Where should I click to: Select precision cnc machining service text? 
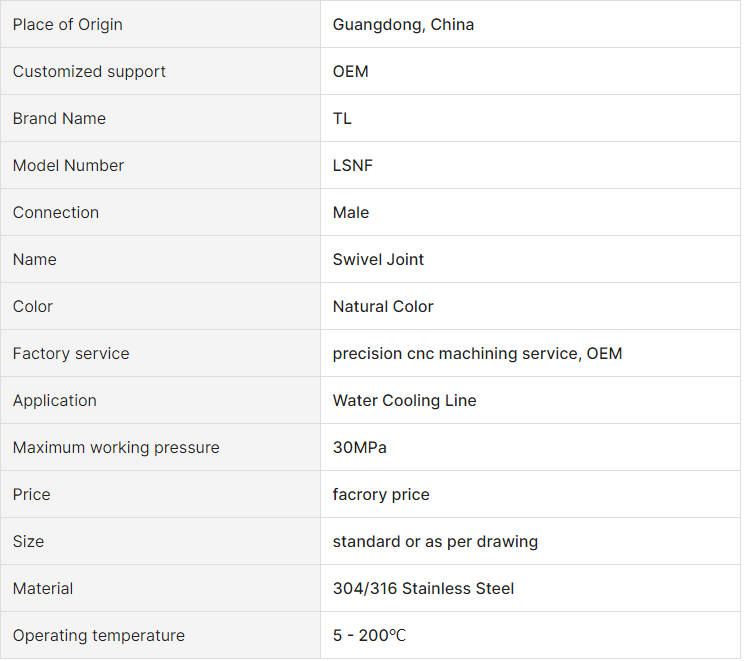coord(455,354)
